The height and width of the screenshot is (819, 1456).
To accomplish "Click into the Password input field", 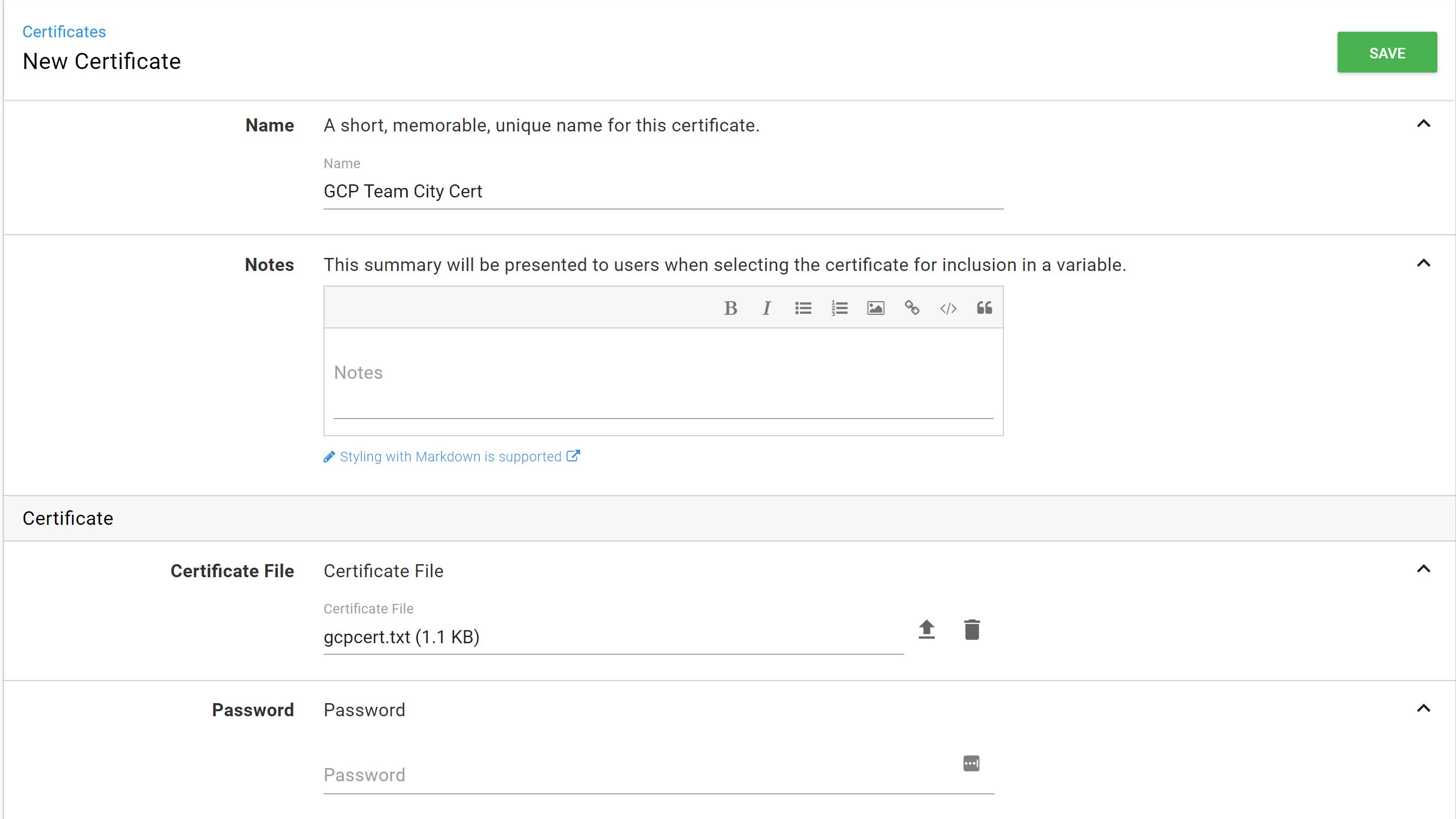I will pyautogui.click(x=639, y=775).
